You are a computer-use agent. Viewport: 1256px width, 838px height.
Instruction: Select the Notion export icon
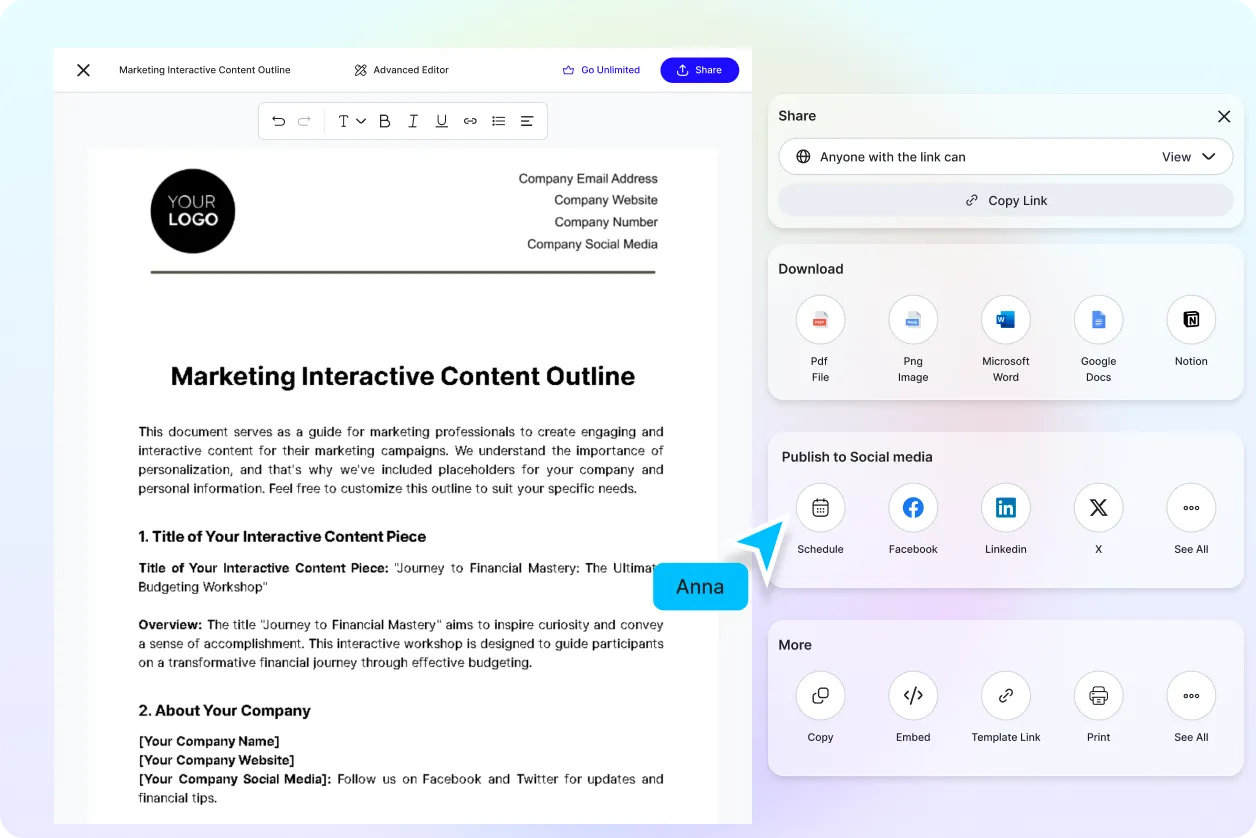1191,320
